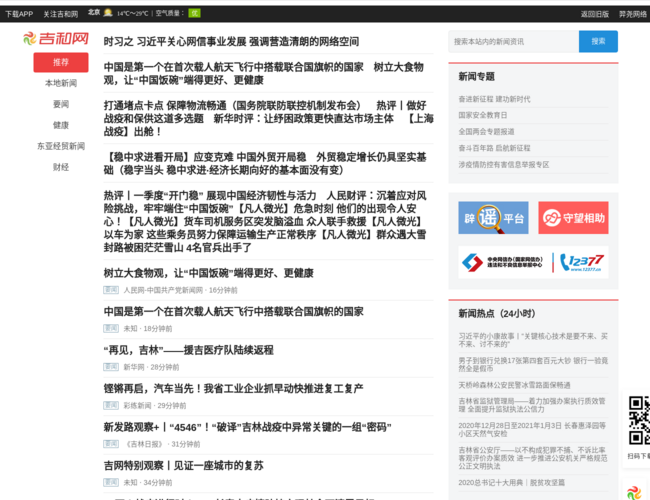Open the 要闻 sidebar category
Image resolution: width=650 pixels, height=500 pixels.
(61, 104)
